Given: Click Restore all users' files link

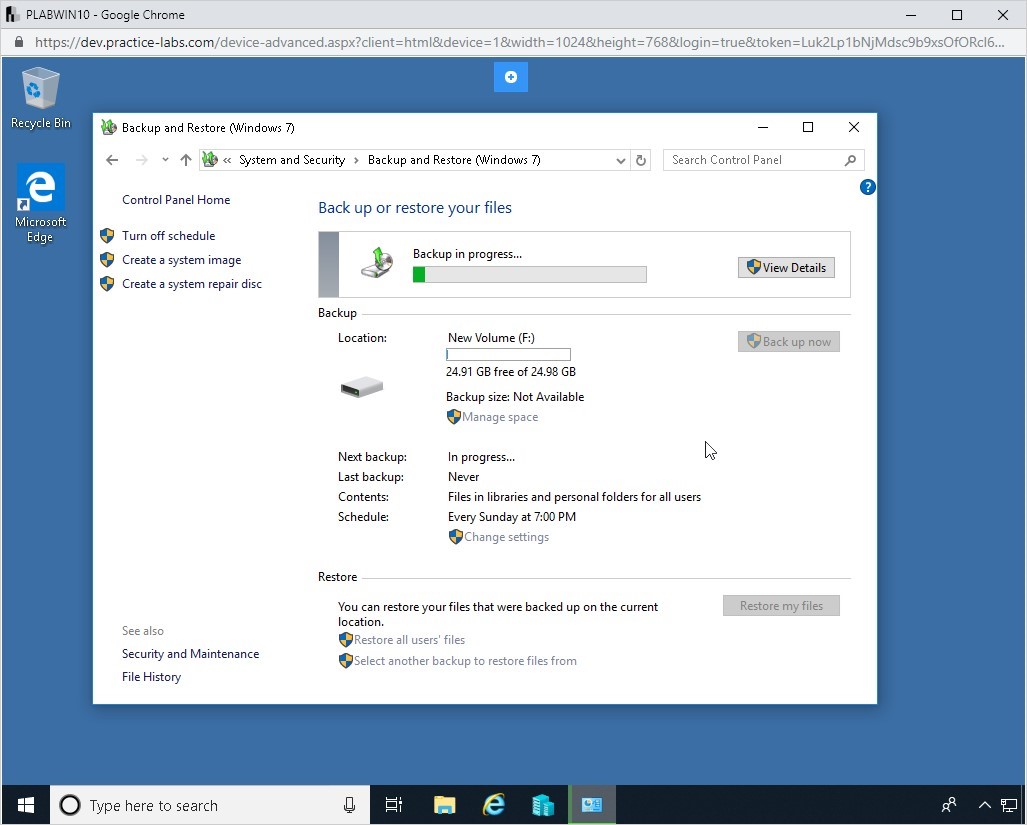Looking at the screenshot, I should [409, 640].
